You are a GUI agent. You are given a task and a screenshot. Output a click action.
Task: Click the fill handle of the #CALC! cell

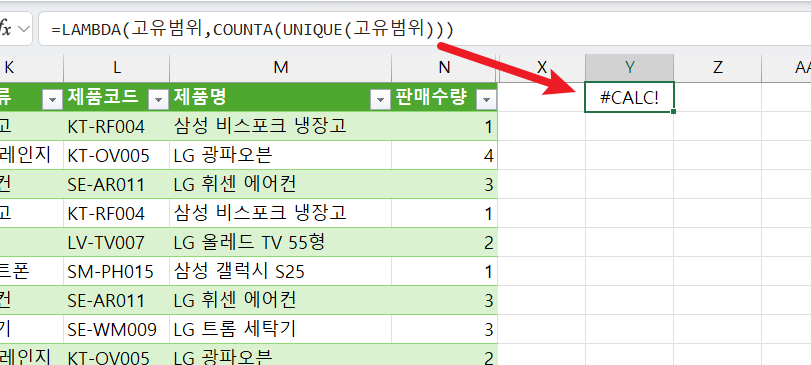[x=673, y=111]
